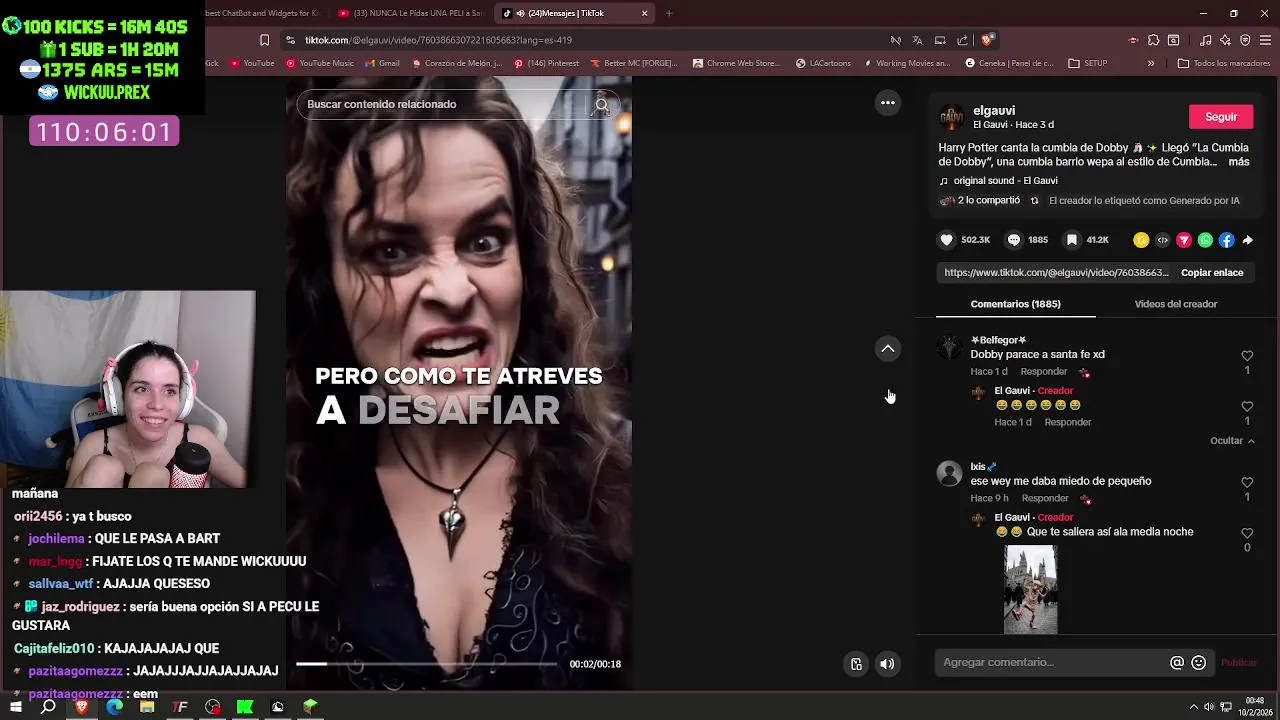
Task: Switch to the Comentarios (1885) tab
Action: point(1015,304)
